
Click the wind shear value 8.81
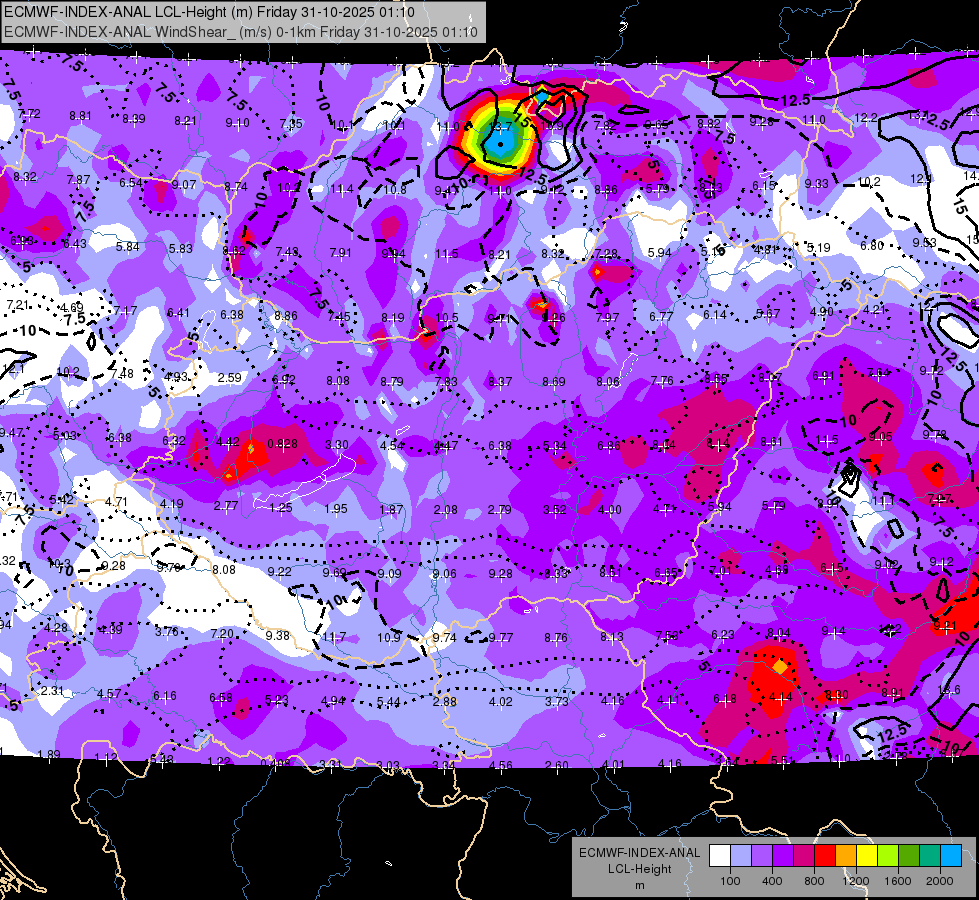[x=81, y=116]
